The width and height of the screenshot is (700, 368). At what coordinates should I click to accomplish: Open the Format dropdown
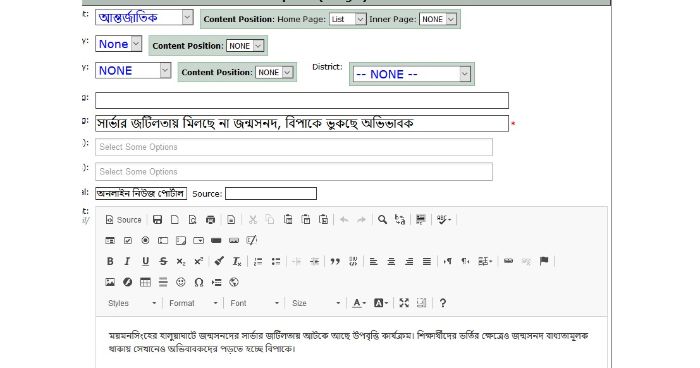pos(193,303)
